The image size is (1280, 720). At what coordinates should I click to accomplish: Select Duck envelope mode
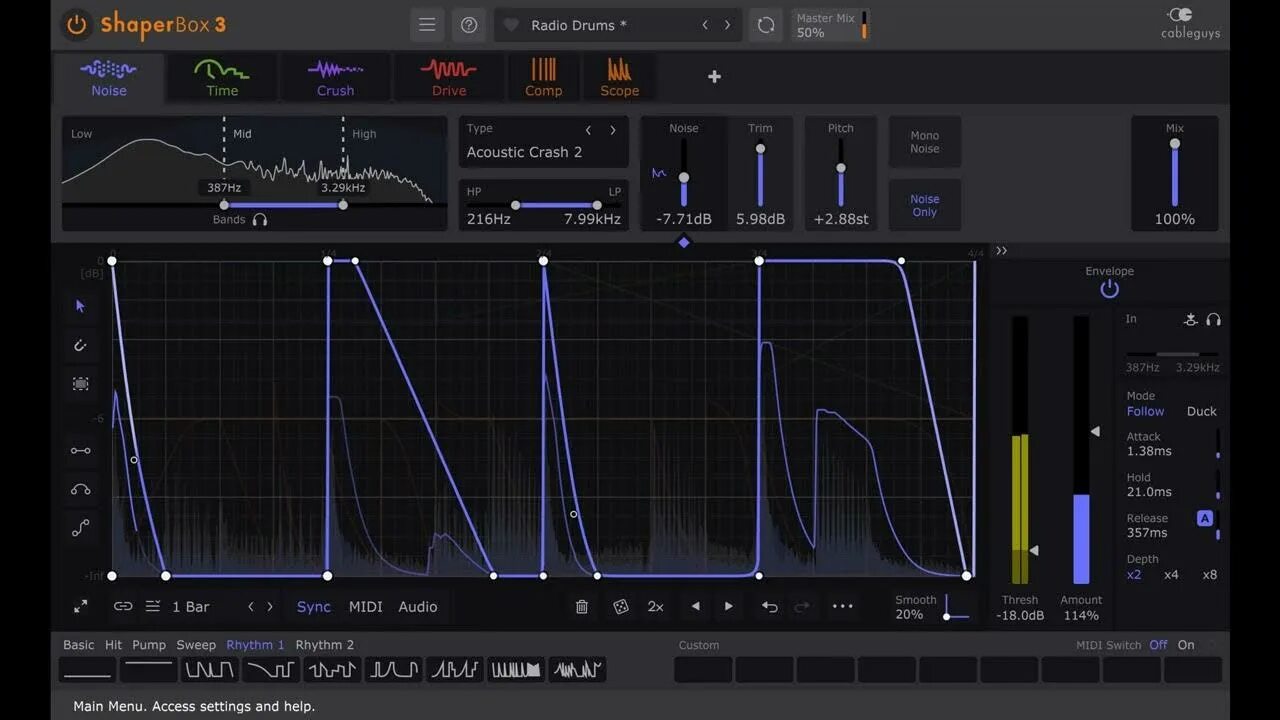click(1202, 411)
